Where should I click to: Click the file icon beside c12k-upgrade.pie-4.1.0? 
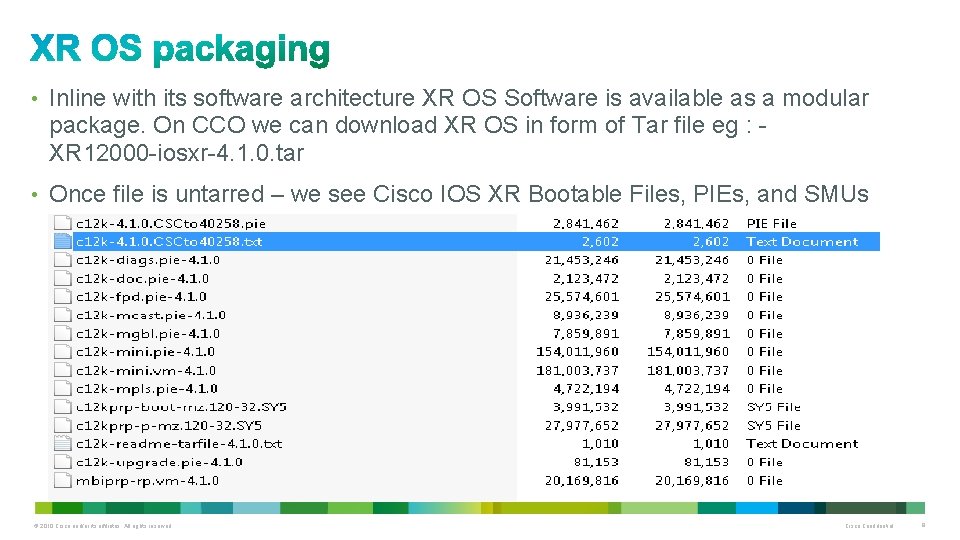[x=62, y=462]
